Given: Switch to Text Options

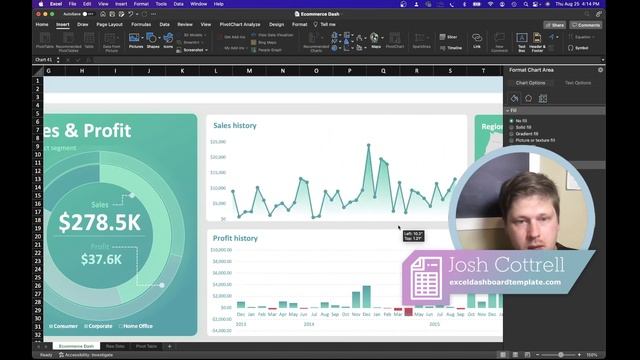Looking at the screenshot, I should 578,83.
